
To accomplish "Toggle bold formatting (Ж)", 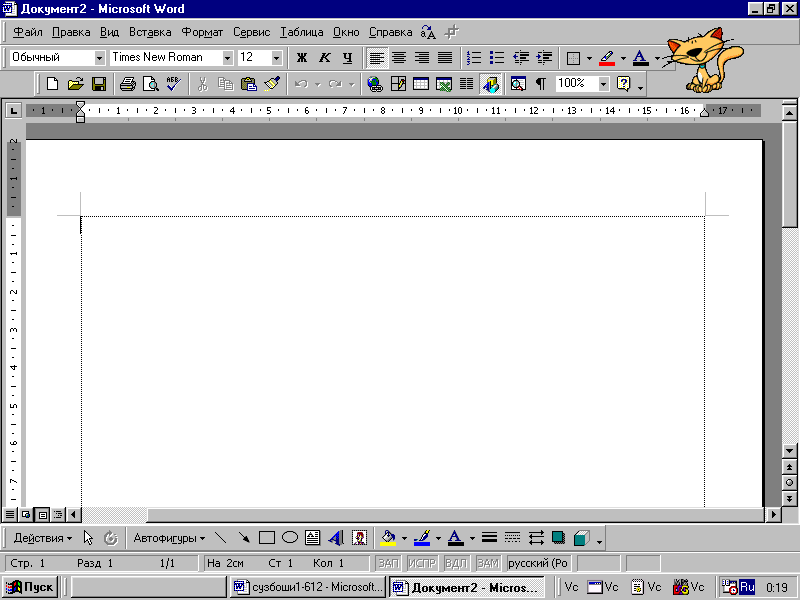I will [302, 58].
